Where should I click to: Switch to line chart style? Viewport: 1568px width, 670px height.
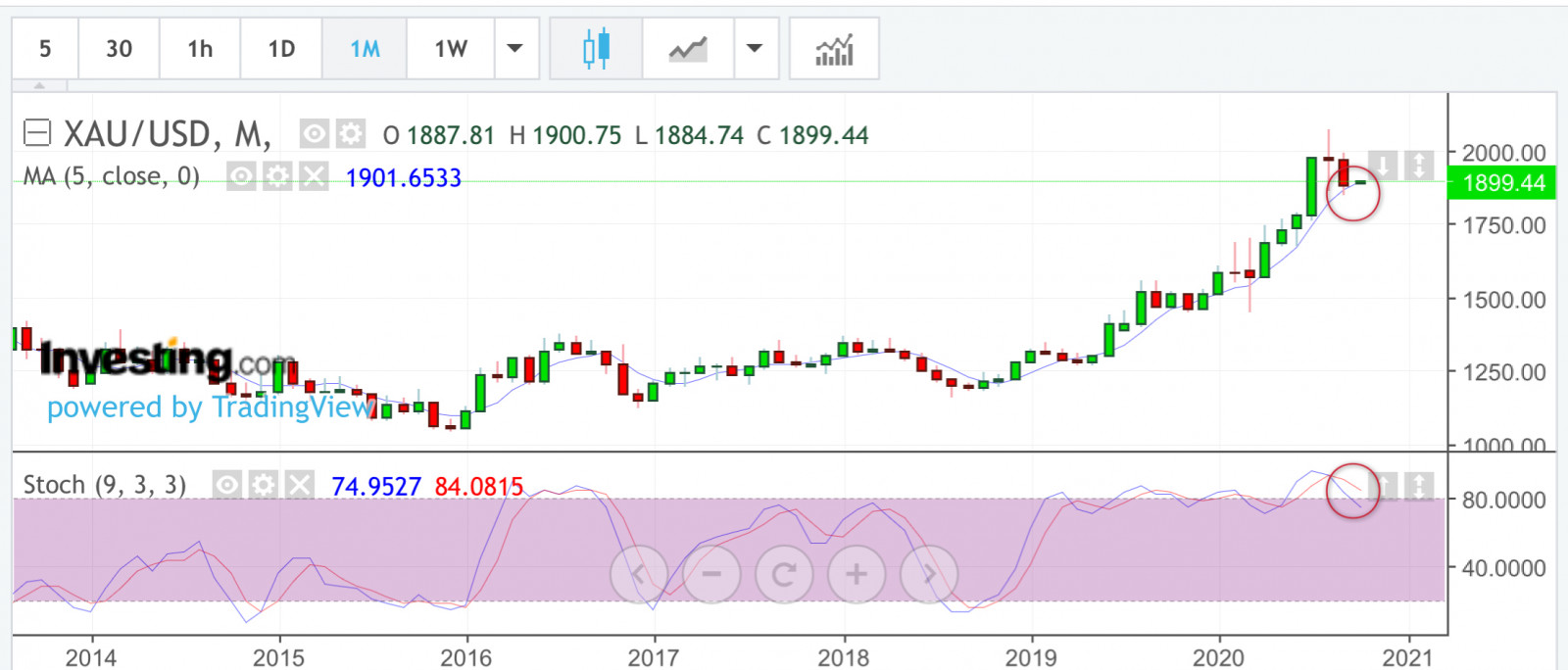point(688,48)
